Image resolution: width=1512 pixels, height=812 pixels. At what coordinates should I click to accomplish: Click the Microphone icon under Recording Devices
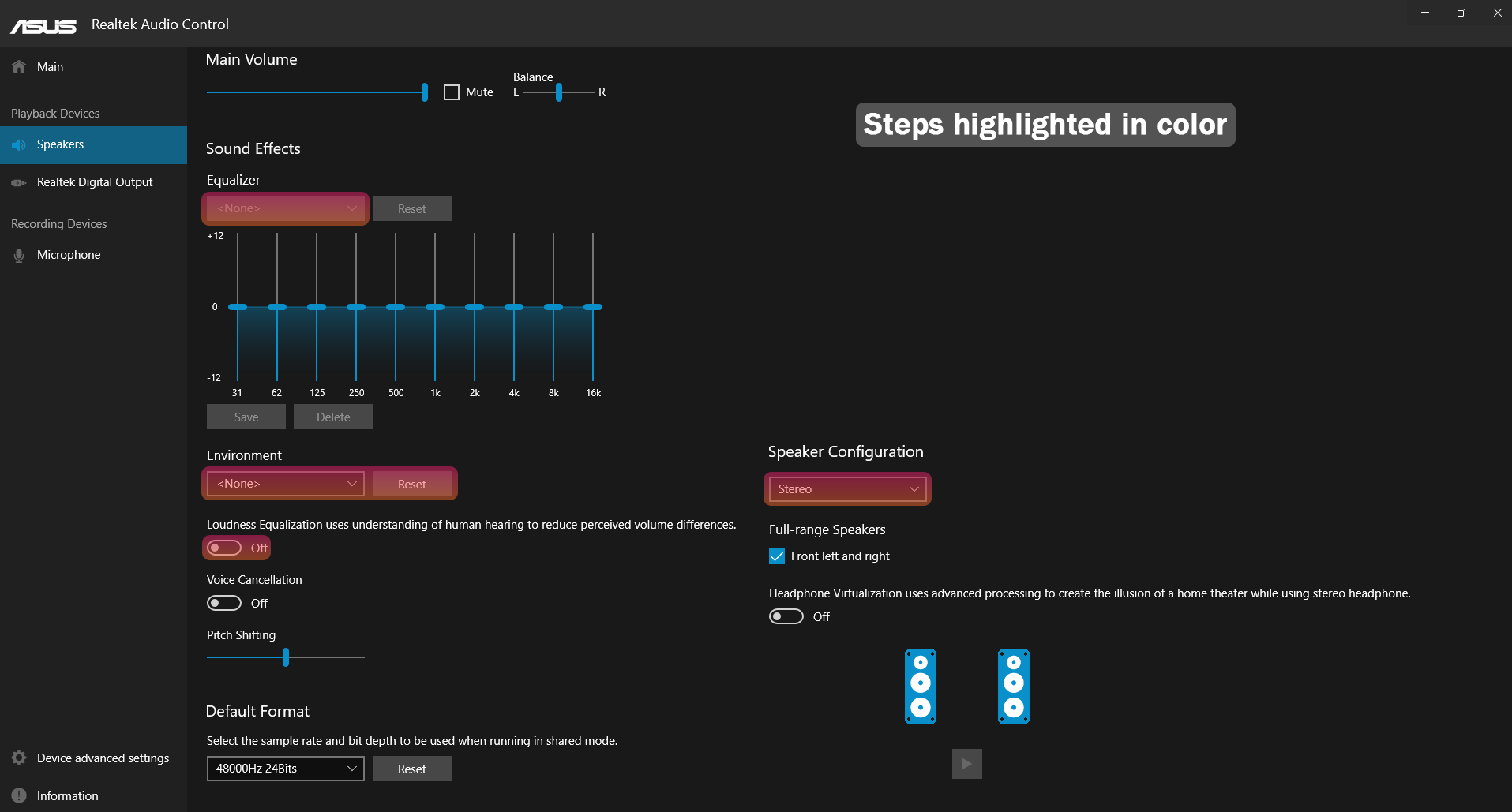pos(19,256)
